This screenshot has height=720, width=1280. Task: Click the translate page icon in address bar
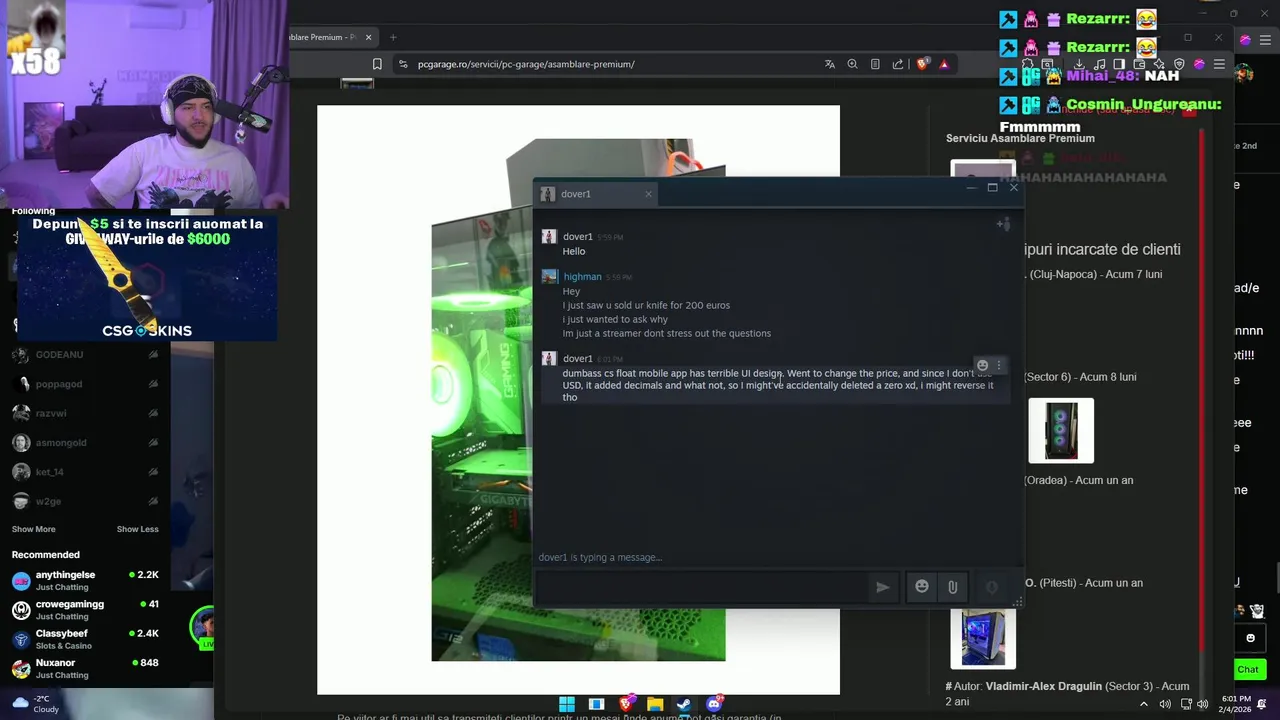[x=830, y=64]
